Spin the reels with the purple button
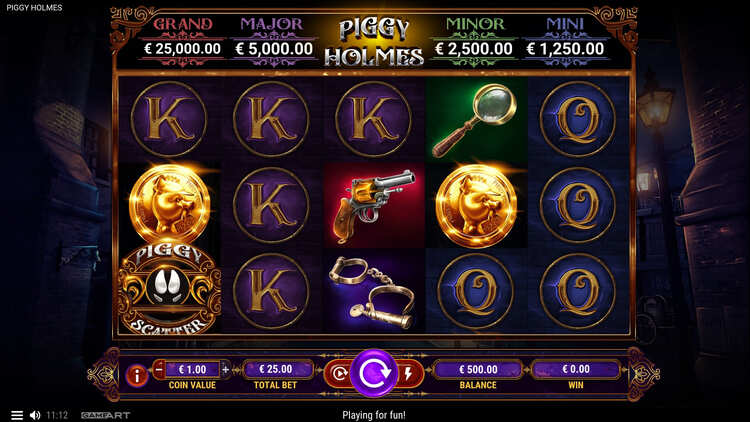This screenshot has height=422, width=750. coord(374,373)
